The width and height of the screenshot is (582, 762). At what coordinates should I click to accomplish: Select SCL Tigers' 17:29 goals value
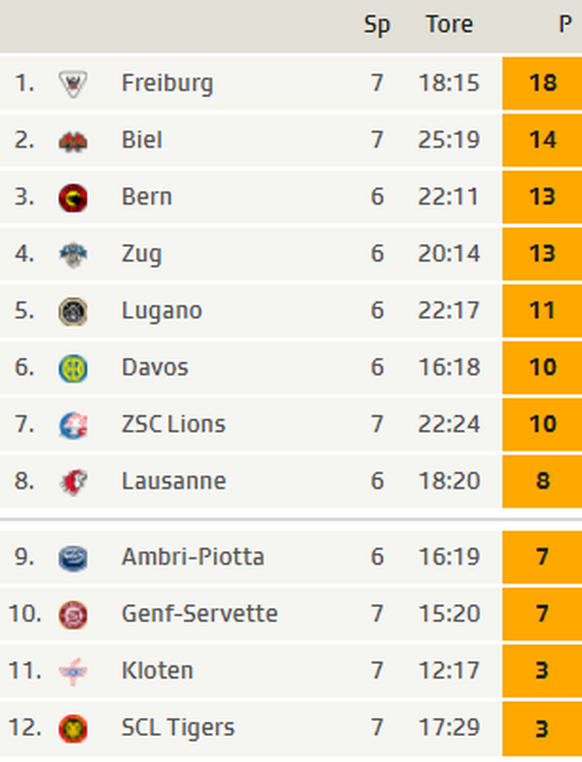449,727
